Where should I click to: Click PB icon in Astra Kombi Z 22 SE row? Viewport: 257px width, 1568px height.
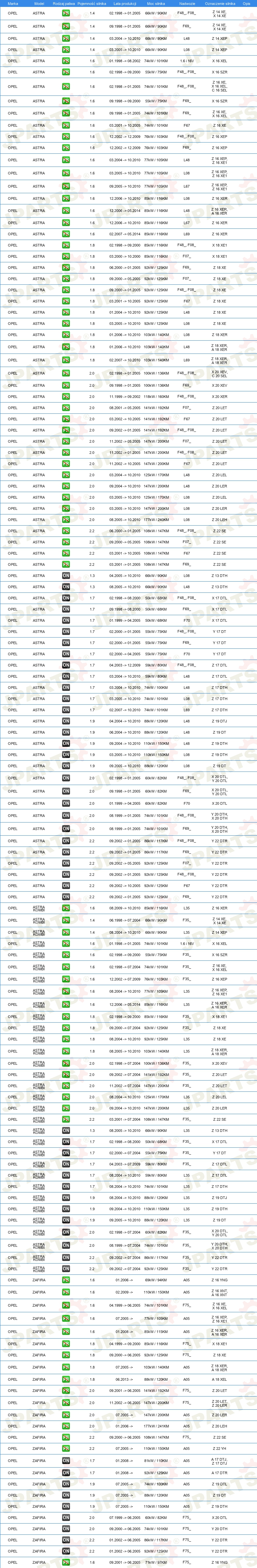pos(66,1119)
